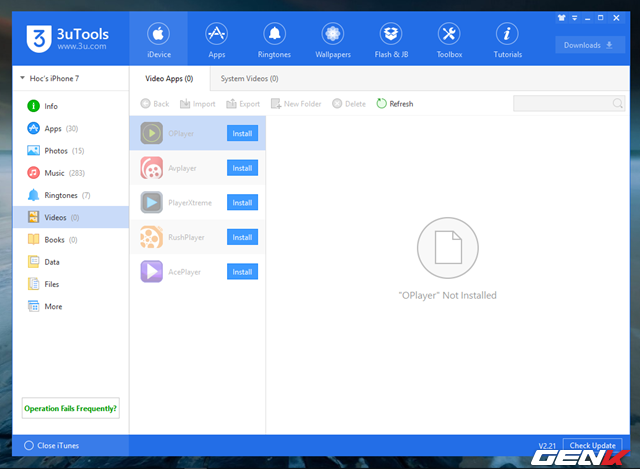This screenshot has width=640, height=469.
Task: Select the OPlayer app row
Action: pyautogui.click(x=198, y=133)
